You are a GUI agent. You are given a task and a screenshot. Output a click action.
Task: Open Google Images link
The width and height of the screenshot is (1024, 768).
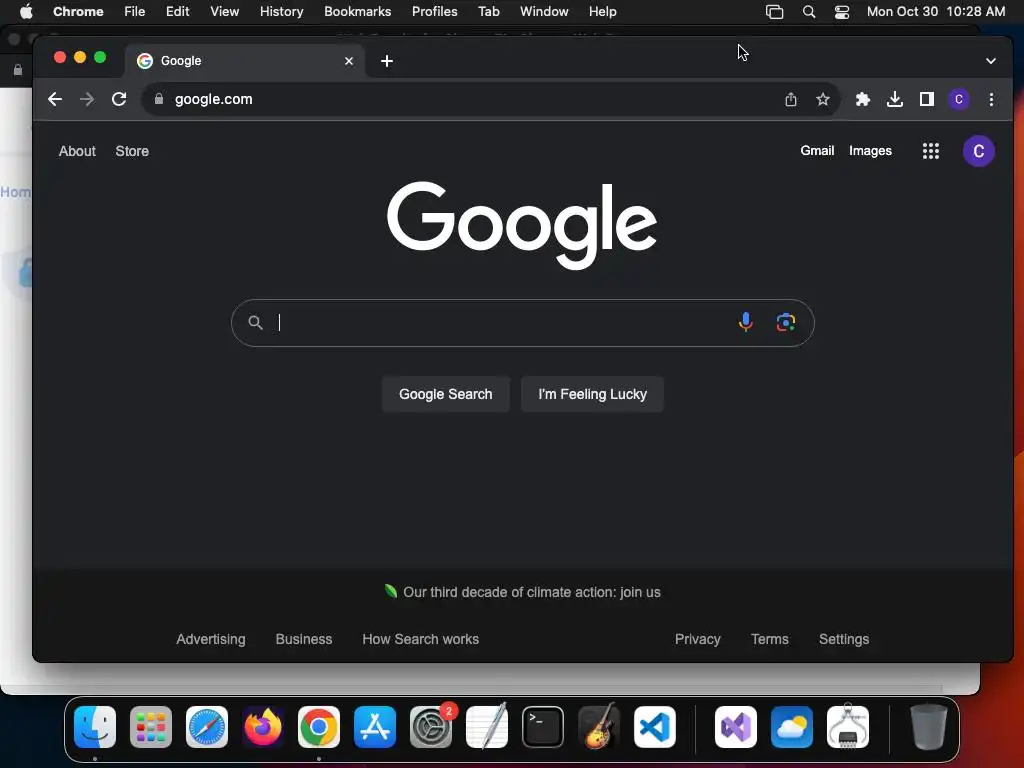[x=870, y=150]
